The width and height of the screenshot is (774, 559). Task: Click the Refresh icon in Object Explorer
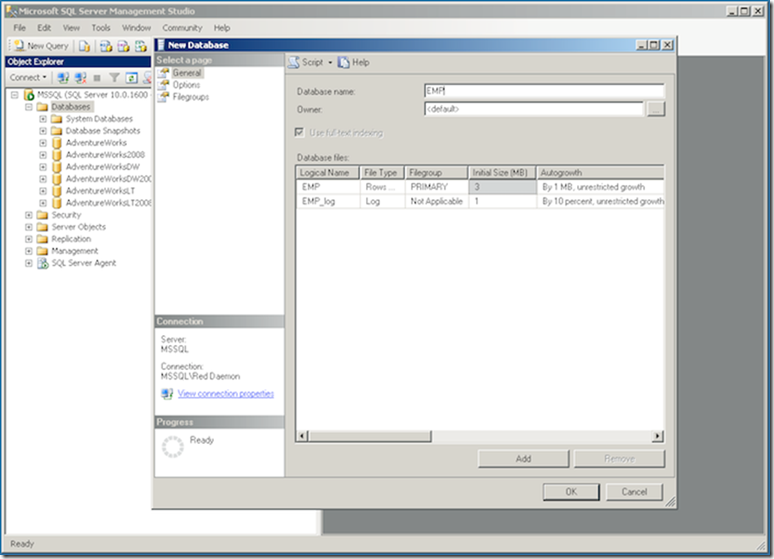click(131, 78)
